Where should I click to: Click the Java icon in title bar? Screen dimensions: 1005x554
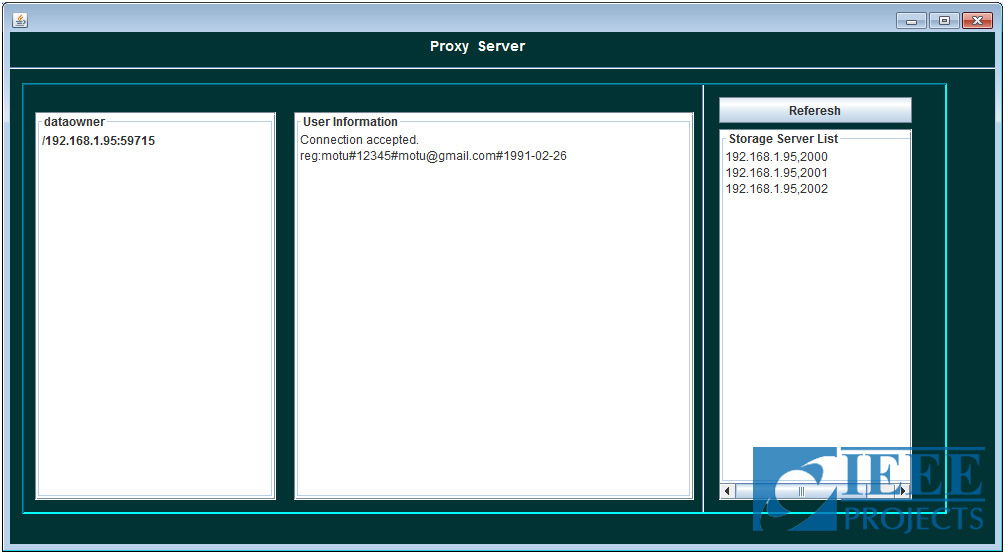pyautogui.click(x=20, y=21)
